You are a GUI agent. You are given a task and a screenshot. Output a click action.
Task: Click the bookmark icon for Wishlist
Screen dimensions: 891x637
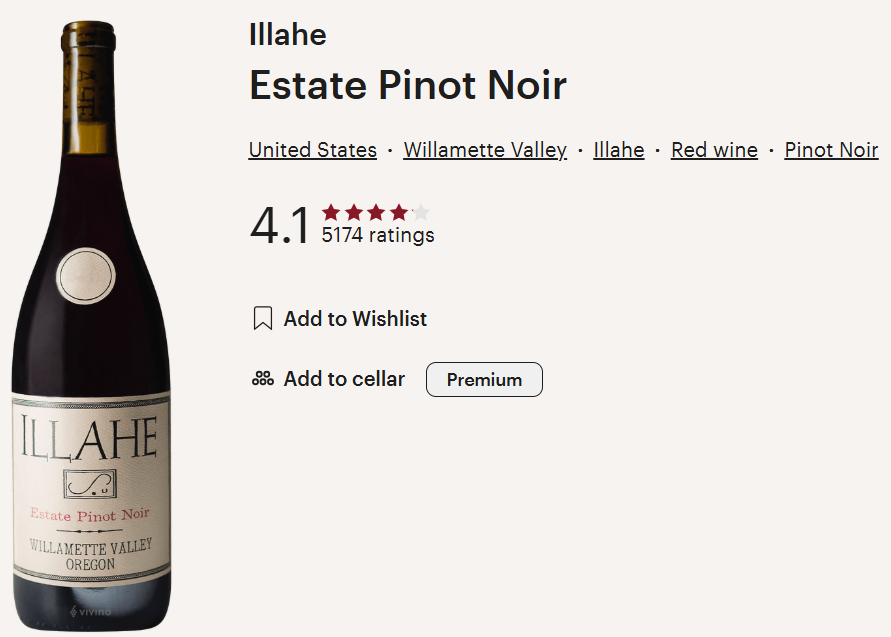pyautogui.click(x=263, y=319)
